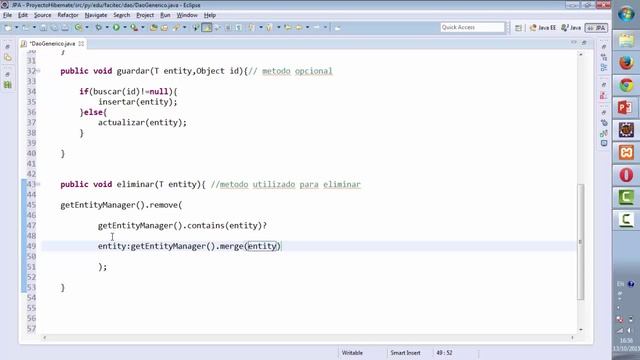Image resolution: width=640 pixels, height=360 pixels.
Task: Open the External Tools dropdown arrow
Action: [142, 28]
